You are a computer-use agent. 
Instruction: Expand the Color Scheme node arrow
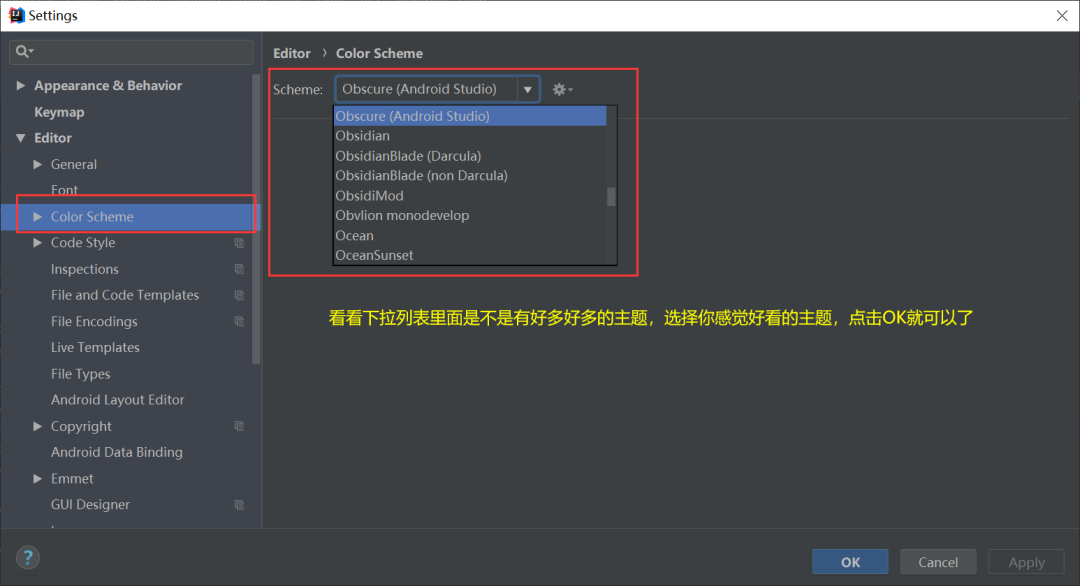(38, 217)
